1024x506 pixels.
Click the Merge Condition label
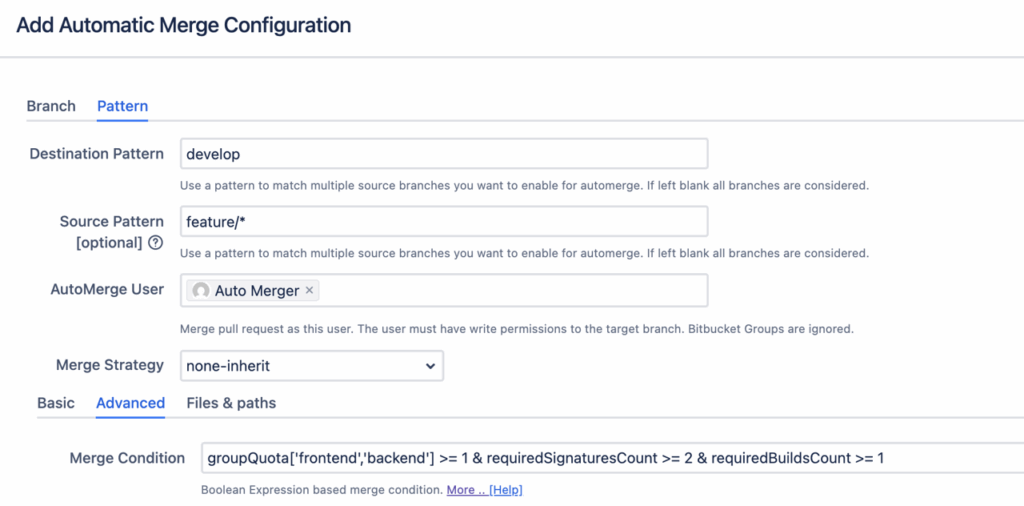tap(127, 458)
